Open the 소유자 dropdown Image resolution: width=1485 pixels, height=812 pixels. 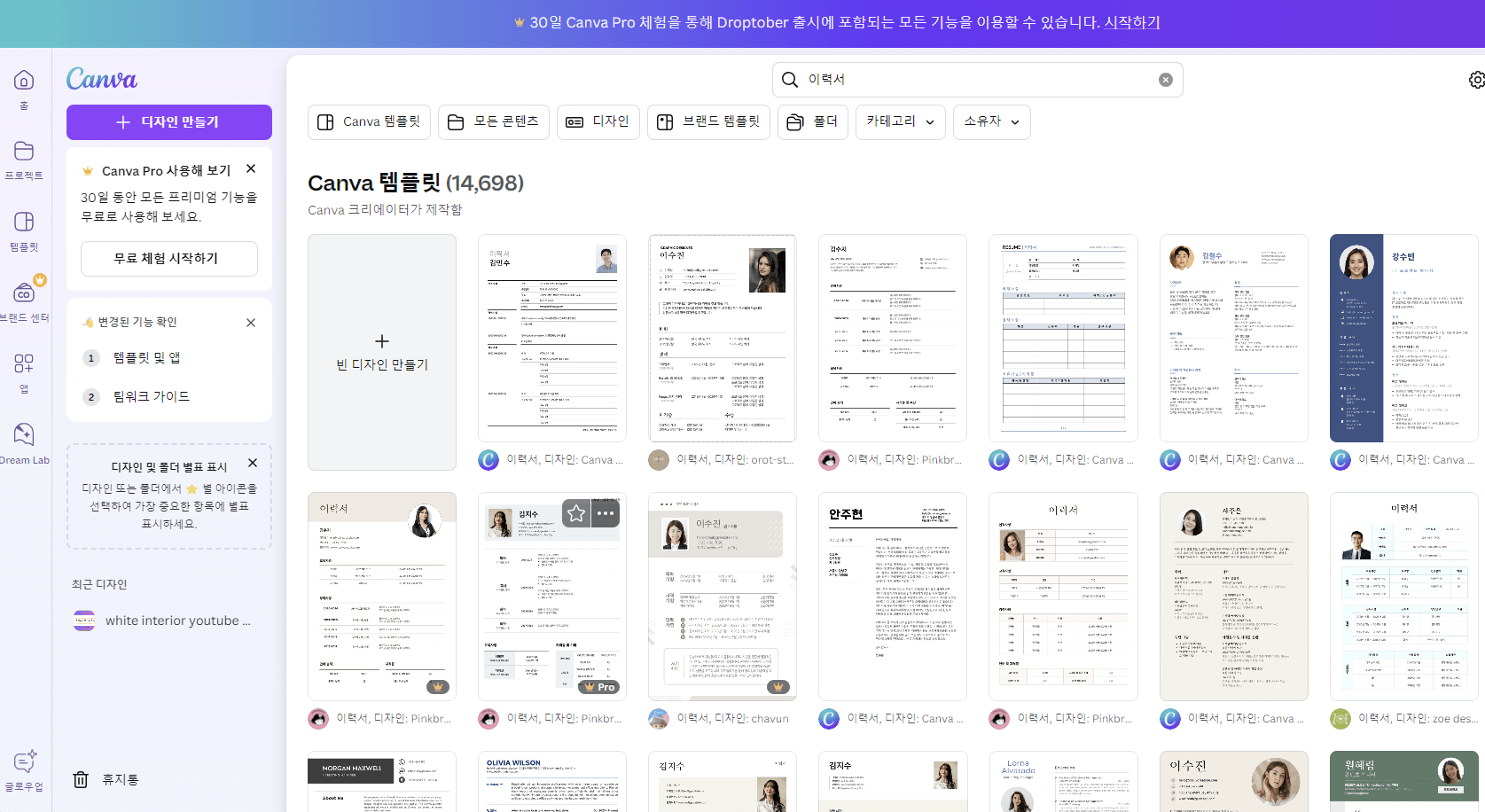coord(991,121)
